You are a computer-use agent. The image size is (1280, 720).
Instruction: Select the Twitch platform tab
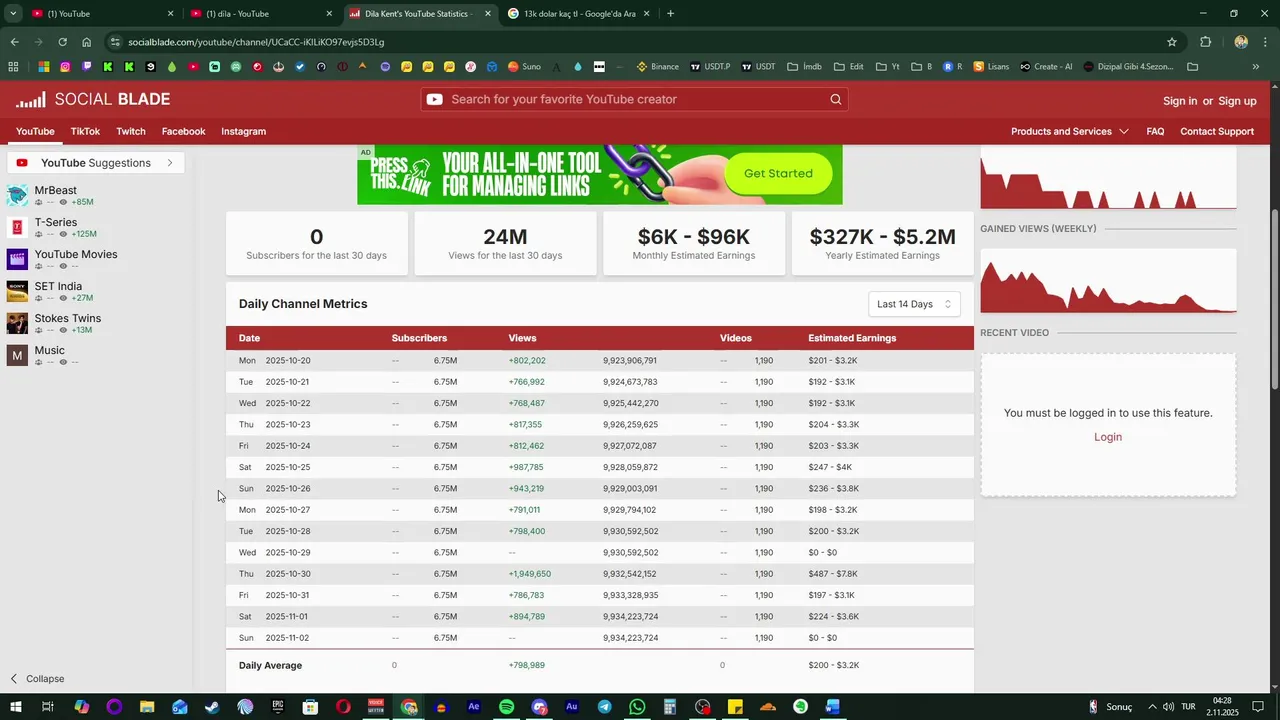pyautogui.click(x=131, y=131)
